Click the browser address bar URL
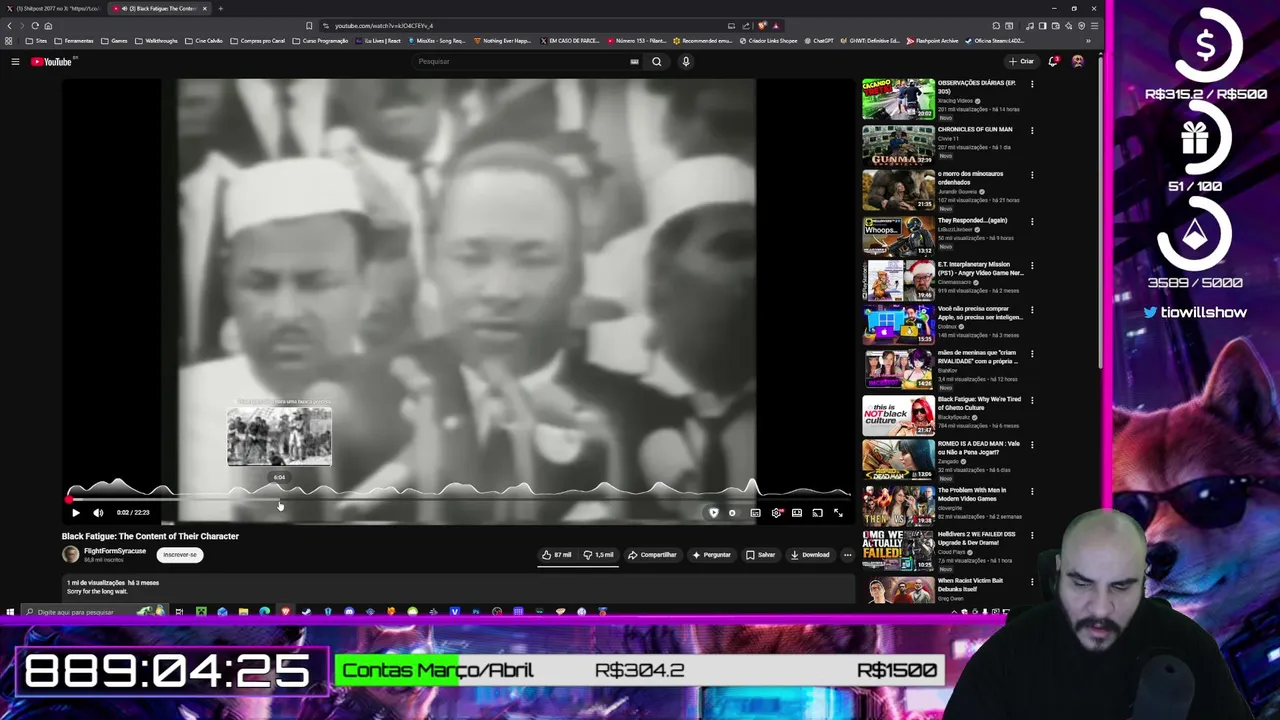 pos(384,26)
